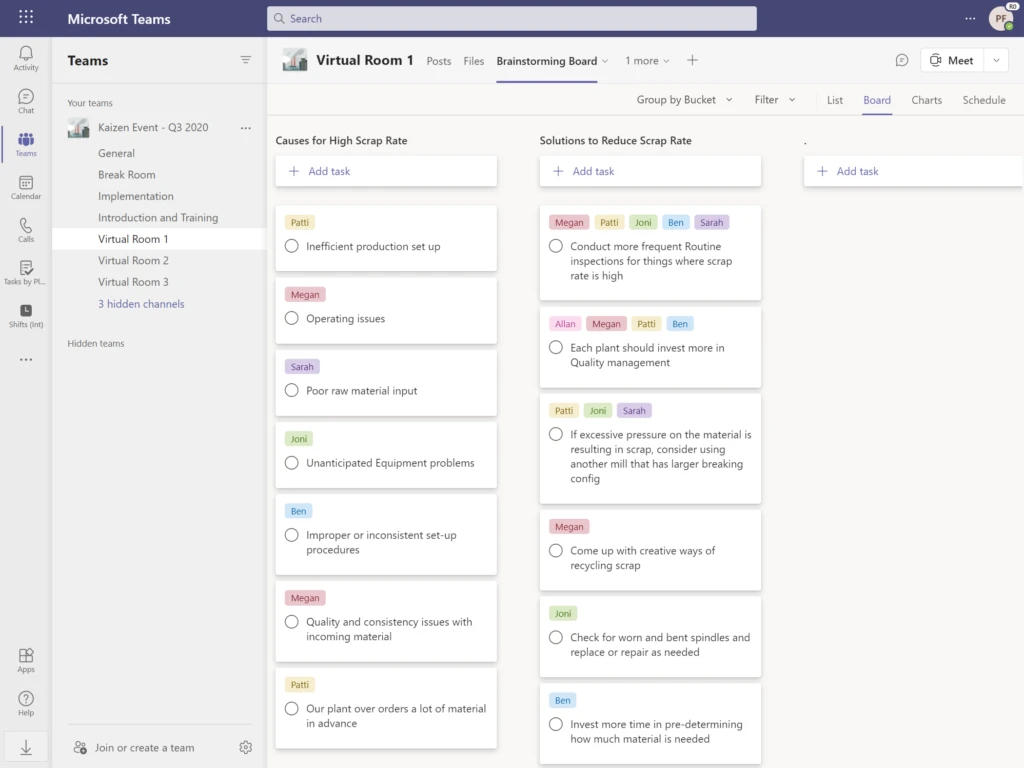Screen dimensions: 1024x768
Task: Open the Filter dropdown
Action: (771, 100)
